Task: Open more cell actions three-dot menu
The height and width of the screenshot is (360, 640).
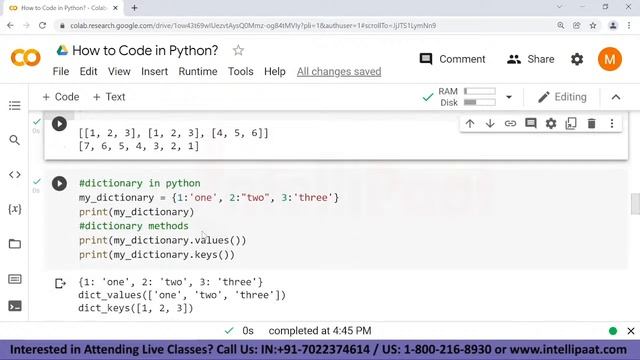Action: click(x=611, y=123)
